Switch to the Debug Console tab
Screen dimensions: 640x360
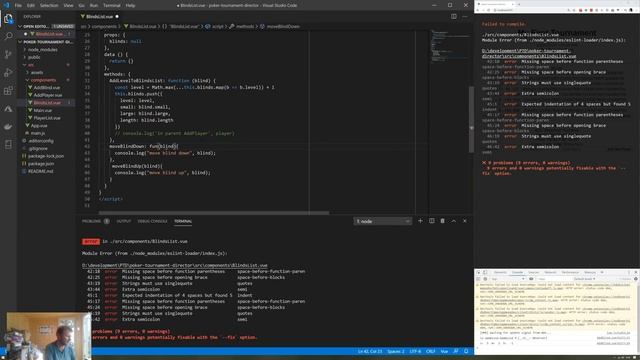[x=152, y=221]
